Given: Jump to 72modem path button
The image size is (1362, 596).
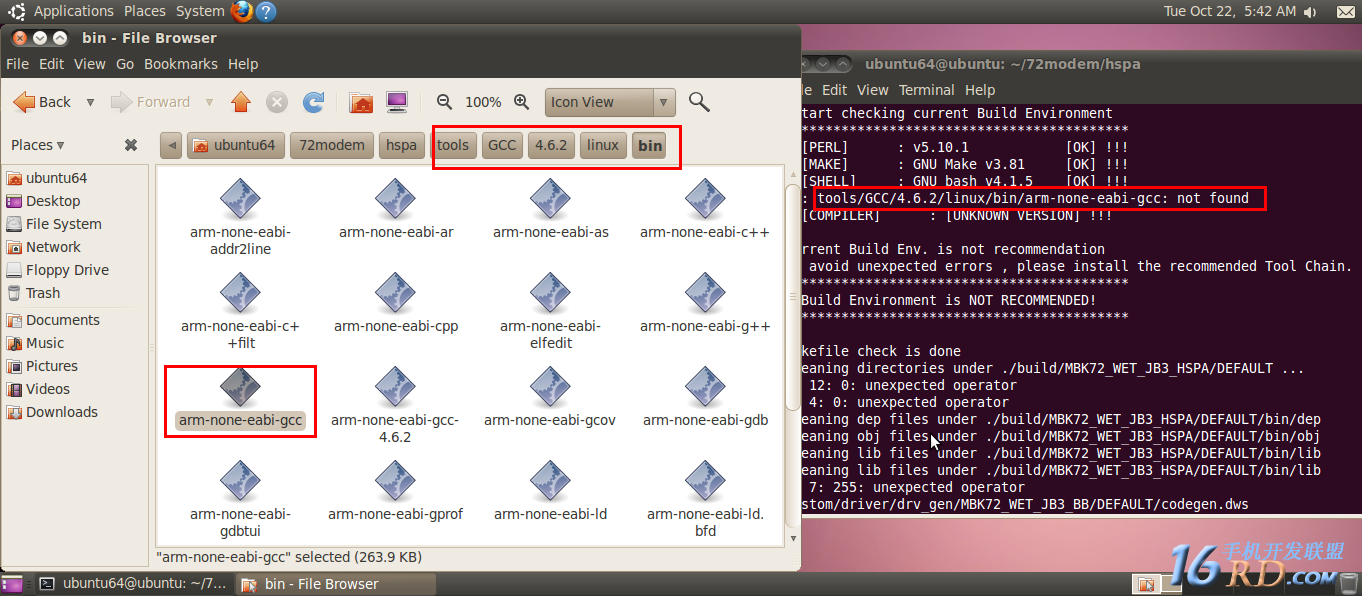Looking at the screenshot, I should tap(332, 145).
